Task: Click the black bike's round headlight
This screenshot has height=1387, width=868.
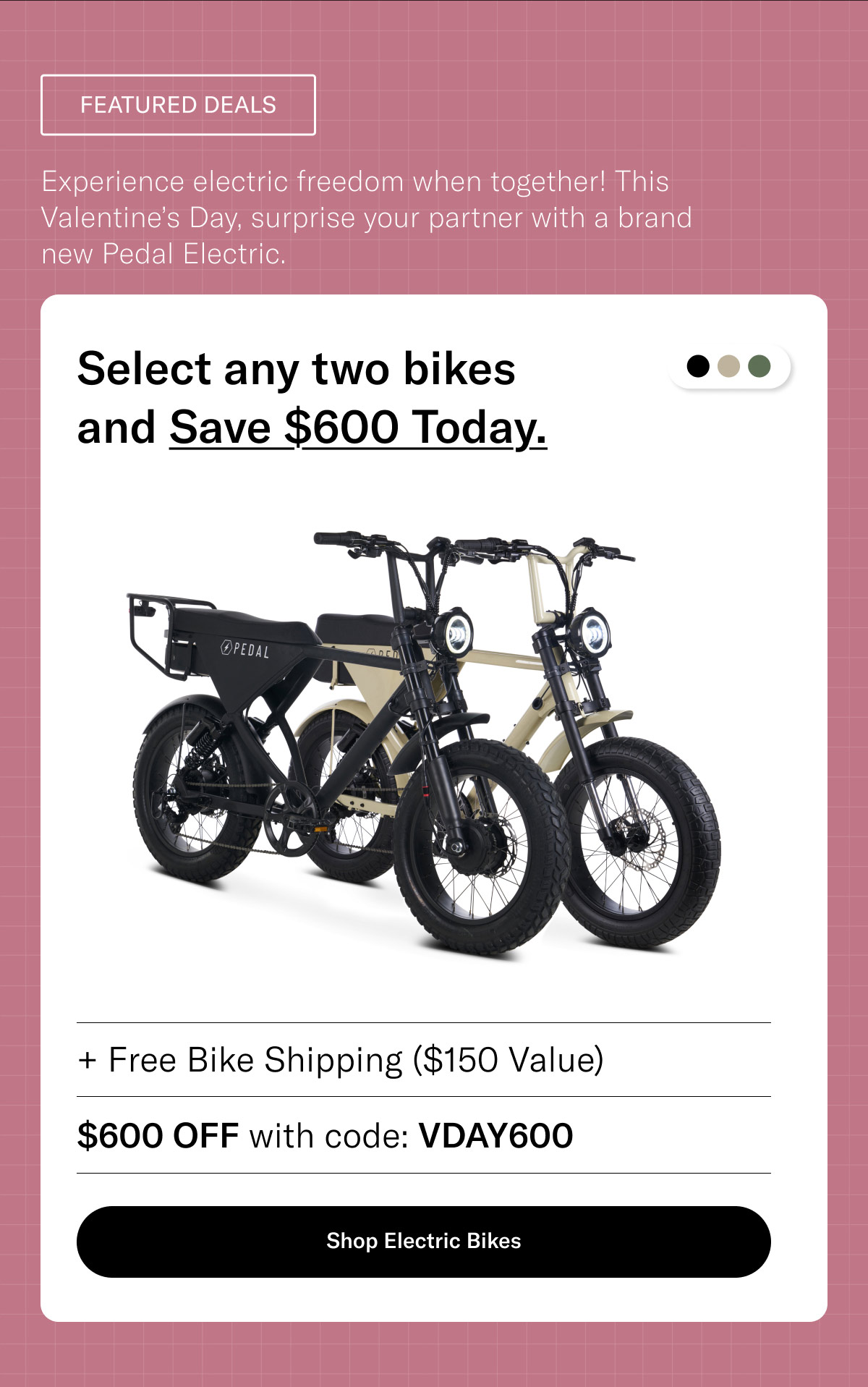Action: pos(456,634)
